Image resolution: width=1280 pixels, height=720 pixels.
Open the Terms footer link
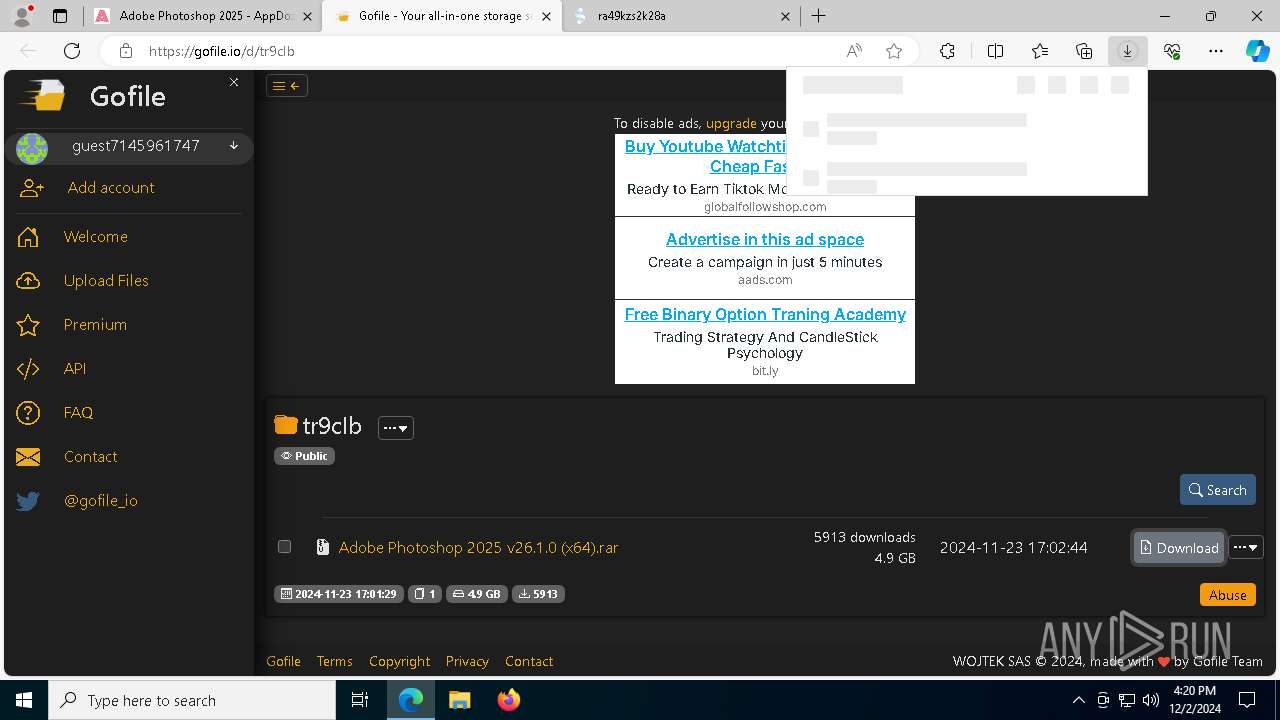click(x=334, y=661)
